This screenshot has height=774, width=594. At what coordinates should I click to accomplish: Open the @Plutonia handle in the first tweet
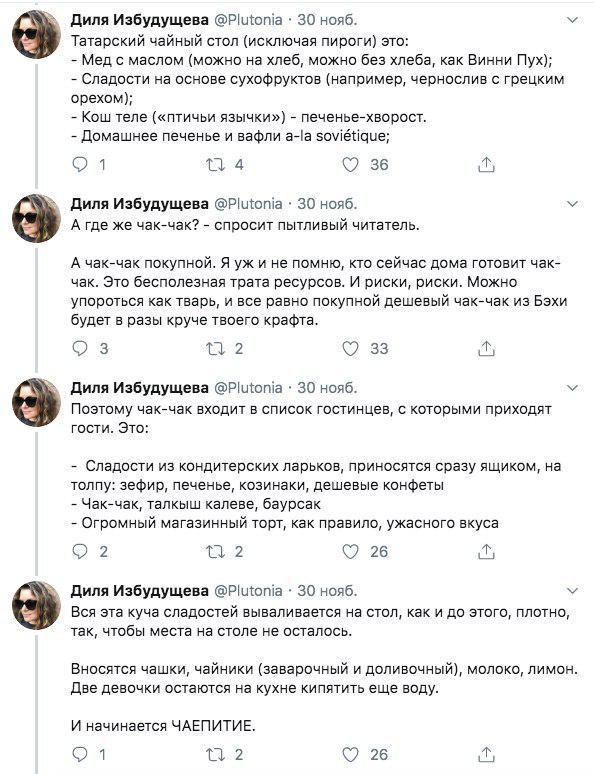[x=248, y=20]
